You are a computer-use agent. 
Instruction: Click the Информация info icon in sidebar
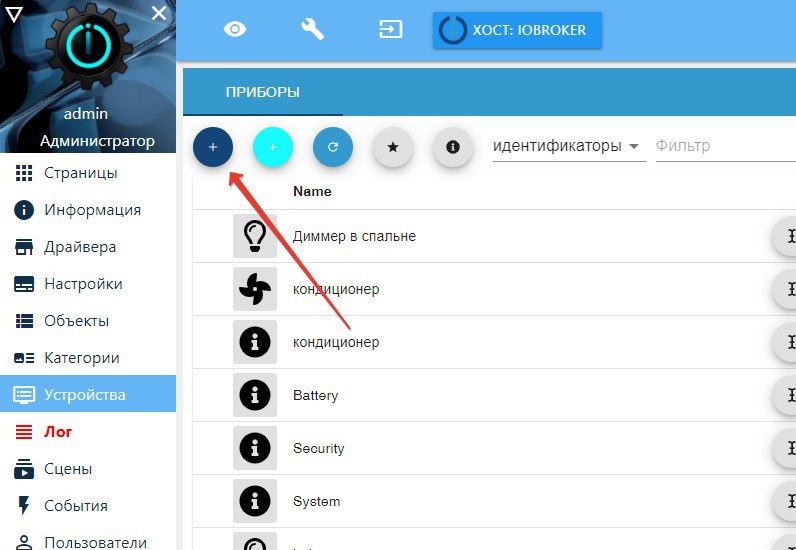pos(24,210)
